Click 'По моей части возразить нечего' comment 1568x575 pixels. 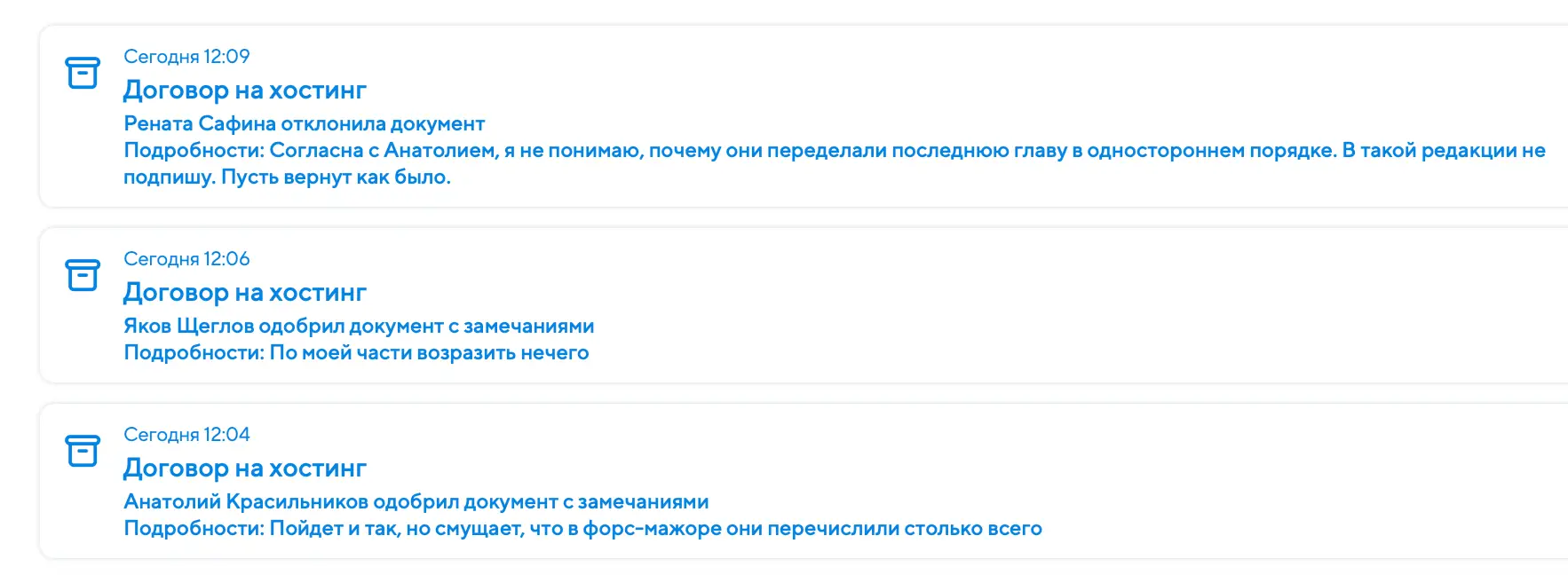click(x=429, y=353)
